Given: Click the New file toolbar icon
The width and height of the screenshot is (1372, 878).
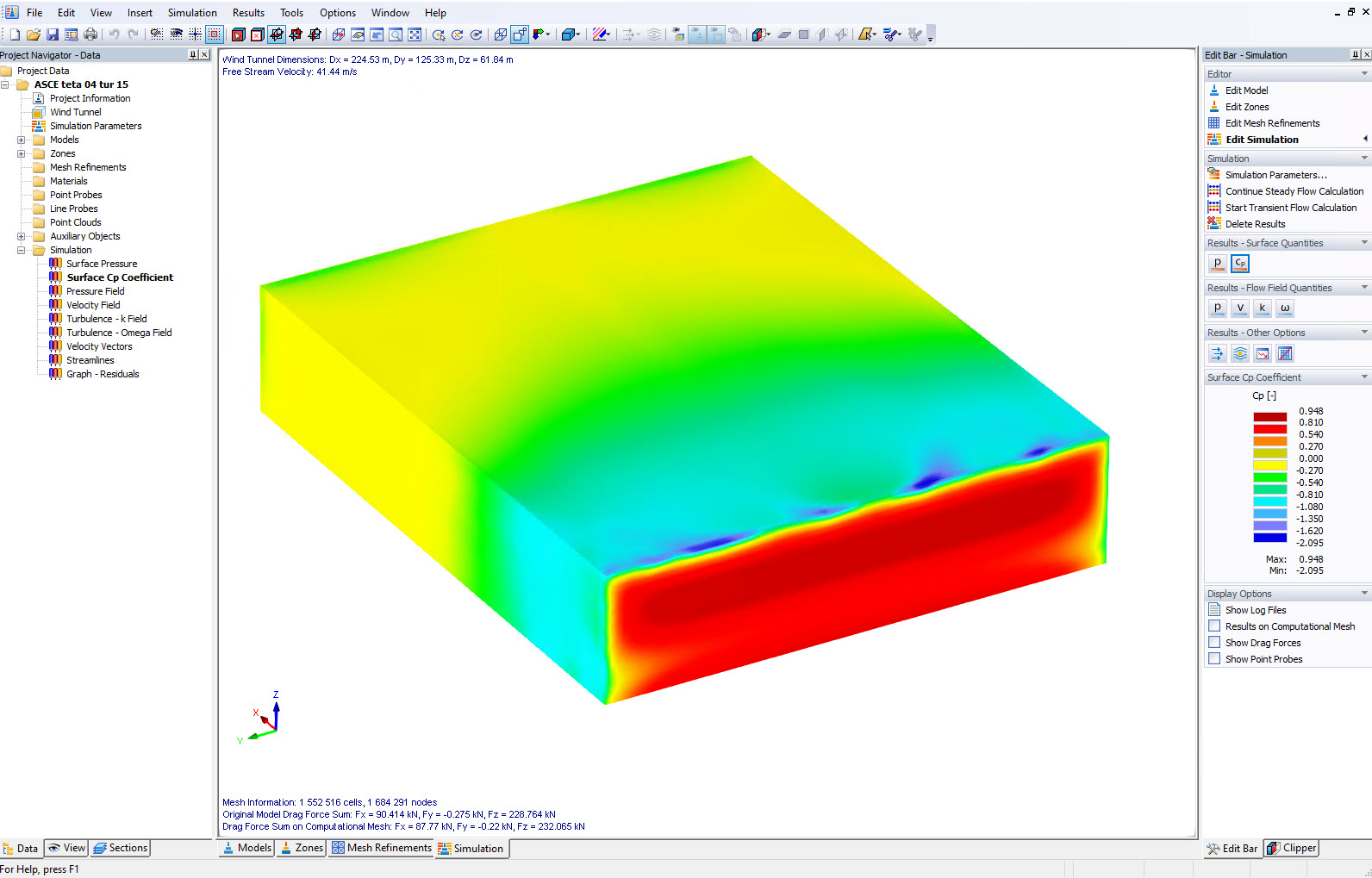Looking at the screenshot, I should tap(15, 34).
